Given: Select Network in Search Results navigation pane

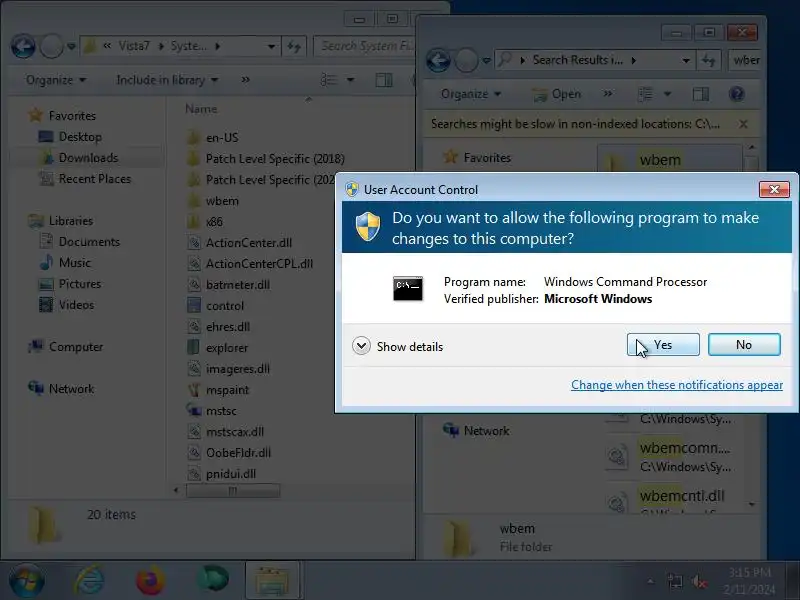Looking at the screenshot, I should [x=476, y=431].
